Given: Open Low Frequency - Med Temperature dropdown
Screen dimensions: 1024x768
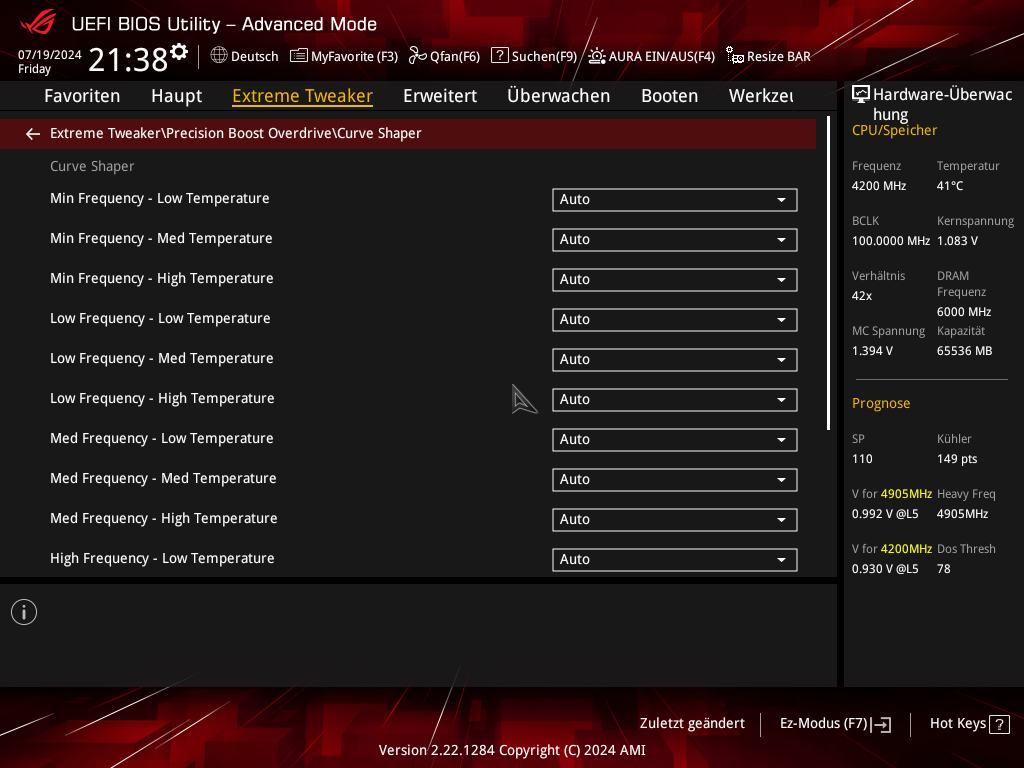Looking at the screenshot, I should pyautogui.click(x=675, y=360).
